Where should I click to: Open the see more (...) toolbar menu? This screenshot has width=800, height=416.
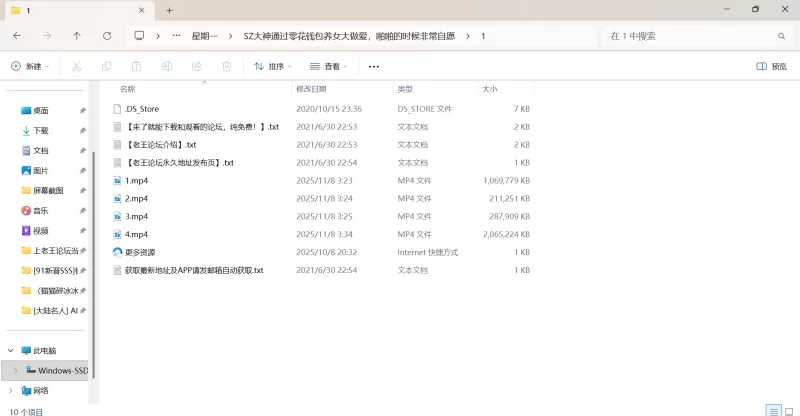[374, 67]
